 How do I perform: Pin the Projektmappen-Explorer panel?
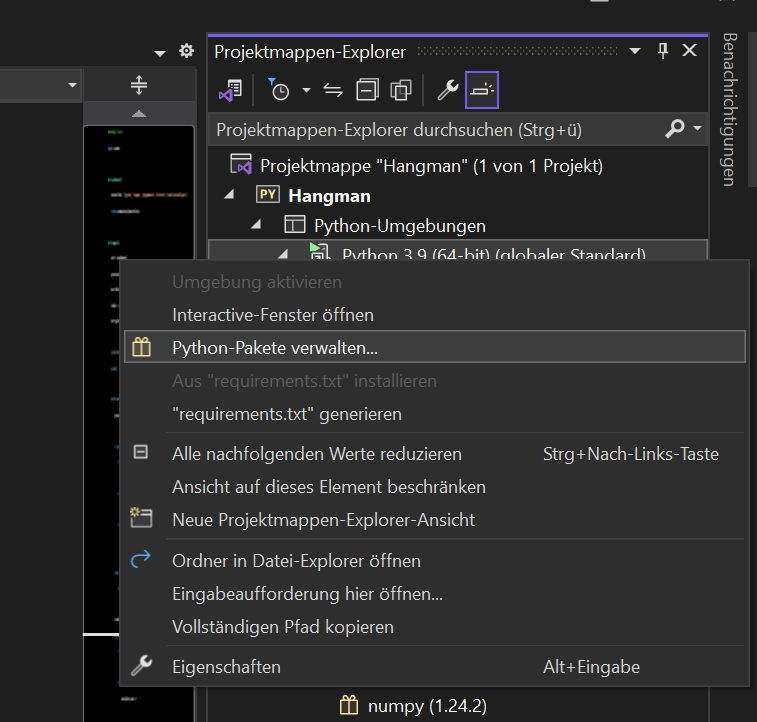pos(663,51)
